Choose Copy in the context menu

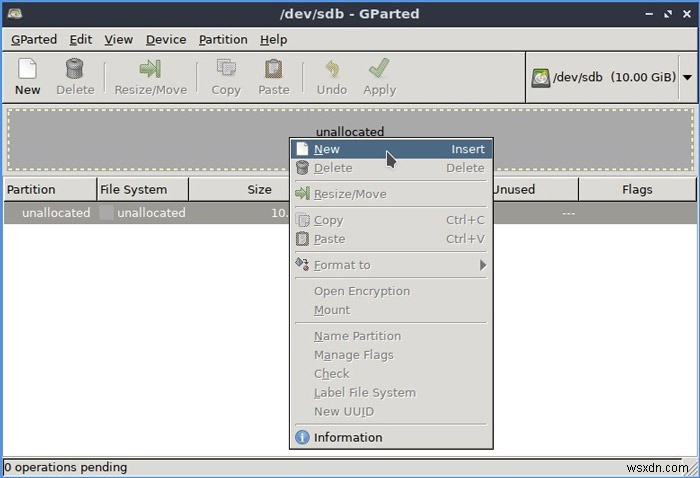(x=391, y=220)
